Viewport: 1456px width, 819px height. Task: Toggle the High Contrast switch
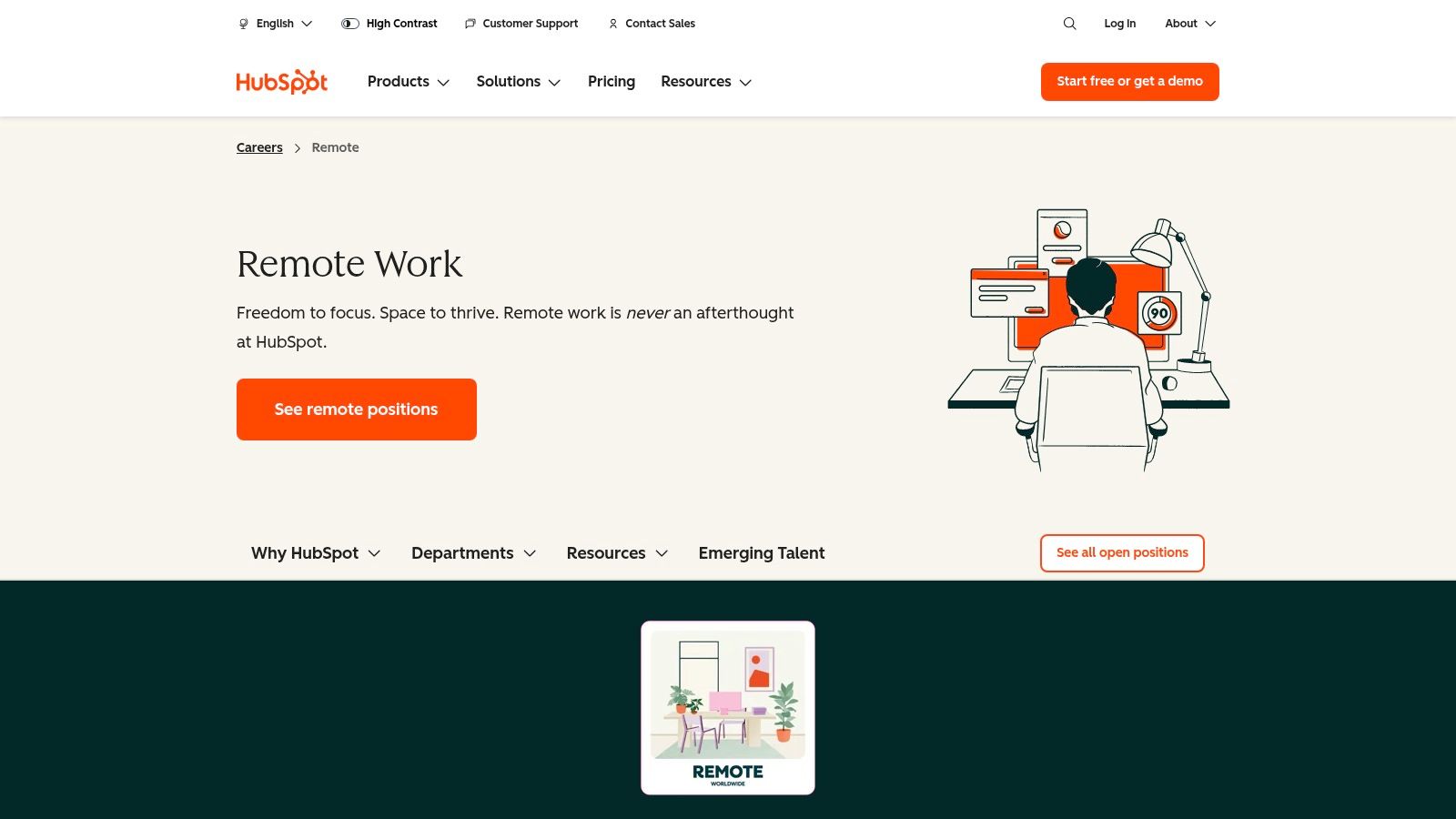(349, 24)
